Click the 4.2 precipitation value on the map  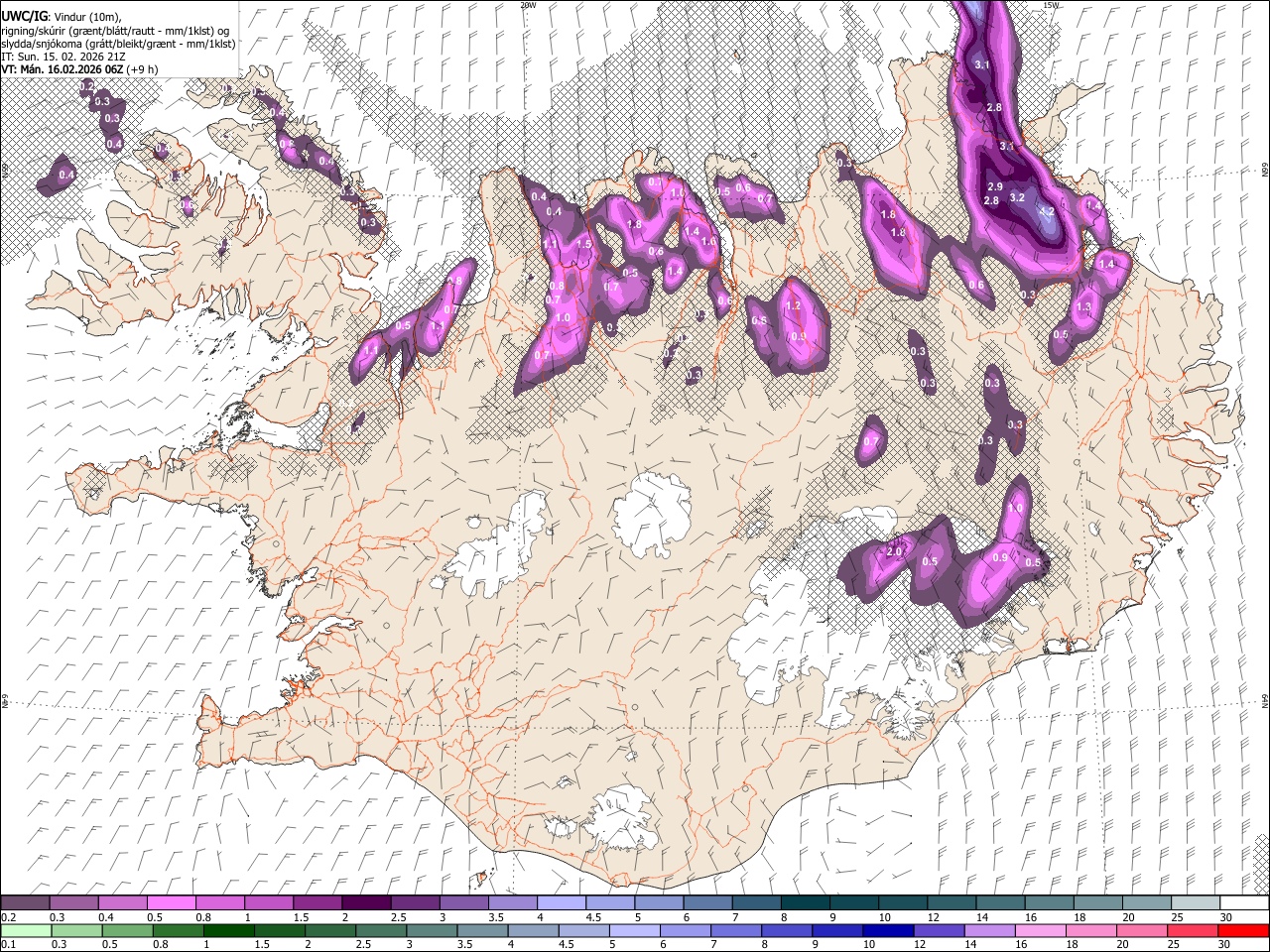(x=1046, y=211)
